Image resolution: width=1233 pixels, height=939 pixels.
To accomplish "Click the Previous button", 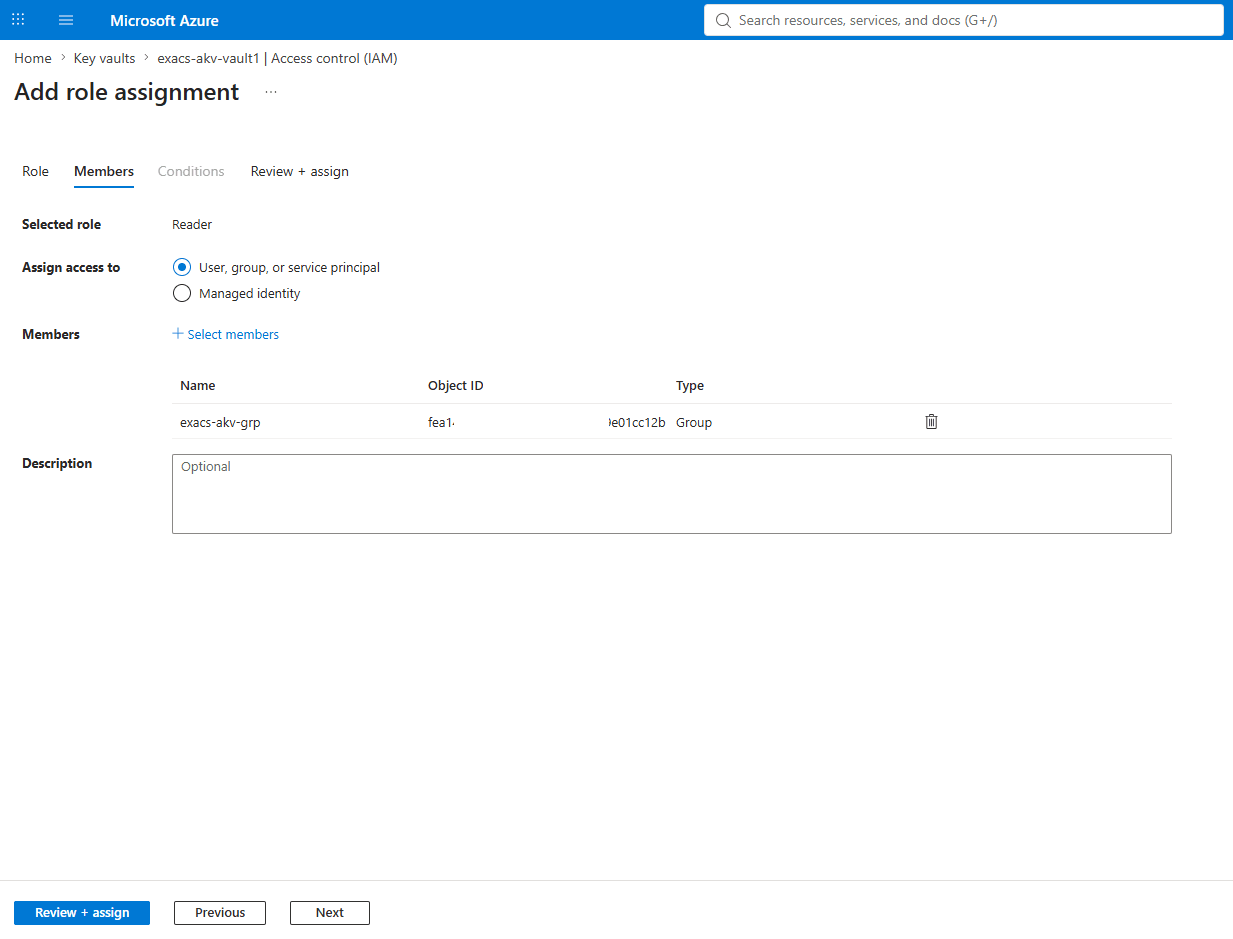I will (x=220, y=912).
